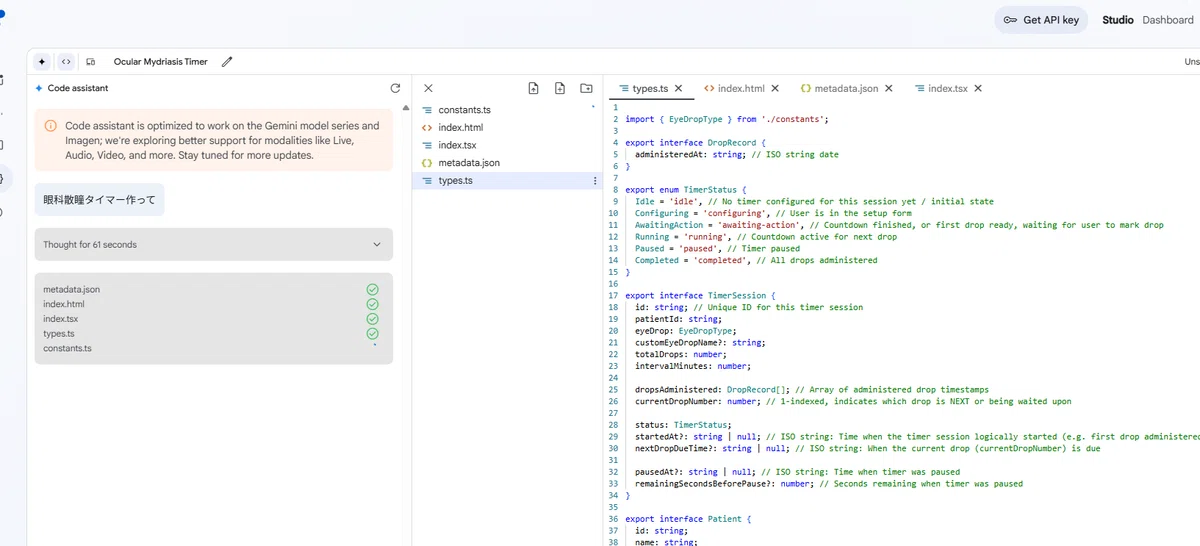Close the file explorer panel
Screen dimensions: 1200x546
pyautogui.click(x=428, y=88)
